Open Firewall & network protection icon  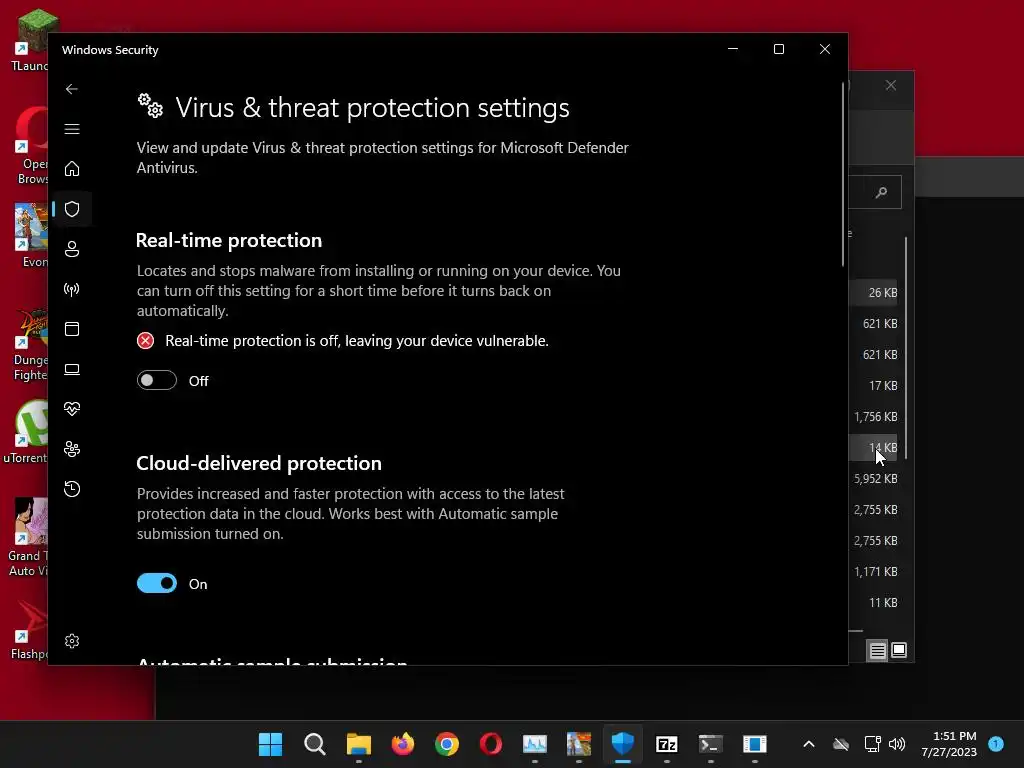click(72, 289)
